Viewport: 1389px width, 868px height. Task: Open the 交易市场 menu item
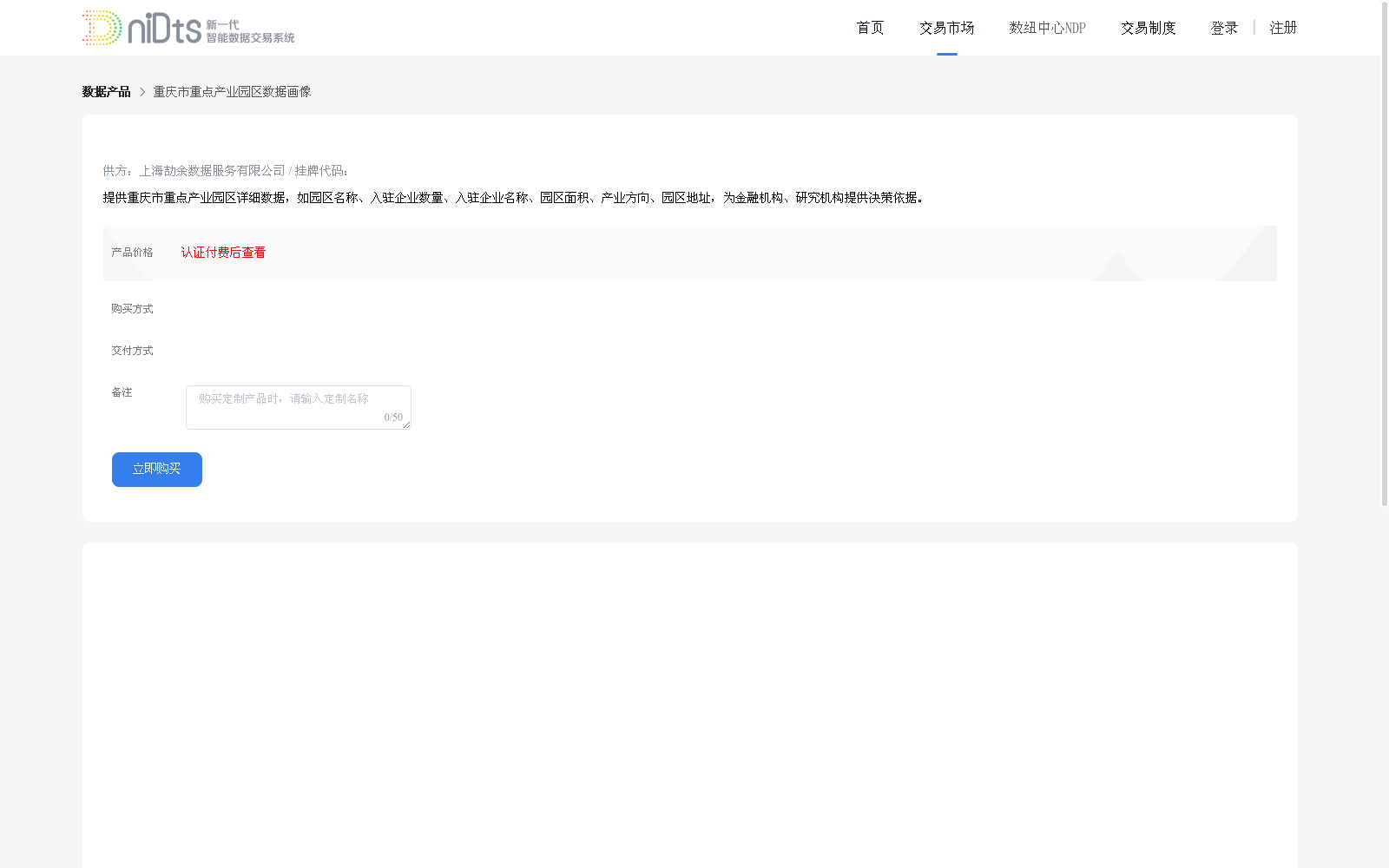coord(946,28)
